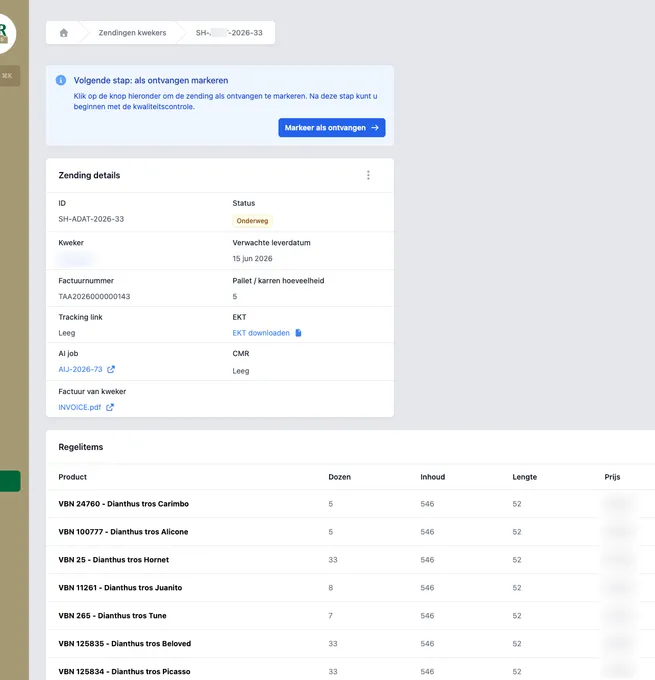Click the logo in the sidebar
Screen dimensions: 655x680
pyautogui.click(x=5, y=33)
